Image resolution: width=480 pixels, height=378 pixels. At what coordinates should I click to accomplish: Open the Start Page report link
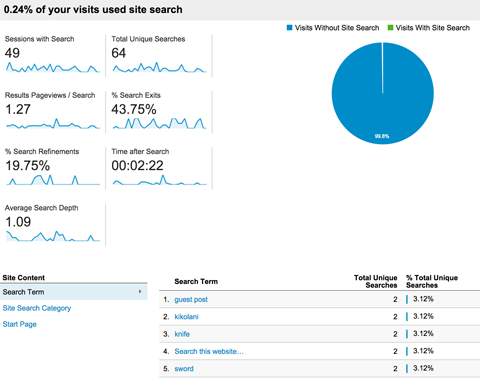point(20,324)
